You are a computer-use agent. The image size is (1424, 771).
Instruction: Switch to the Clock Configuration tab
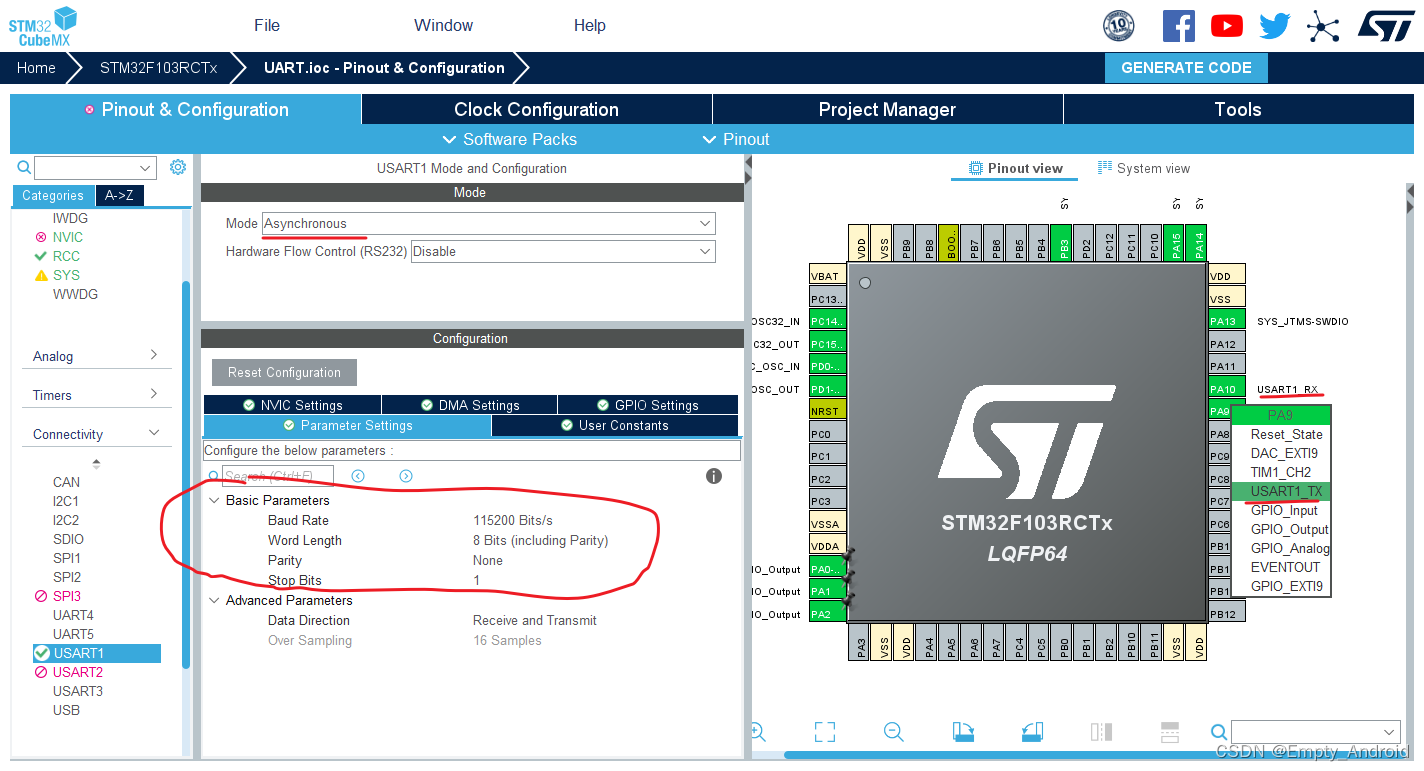(536, 110)
